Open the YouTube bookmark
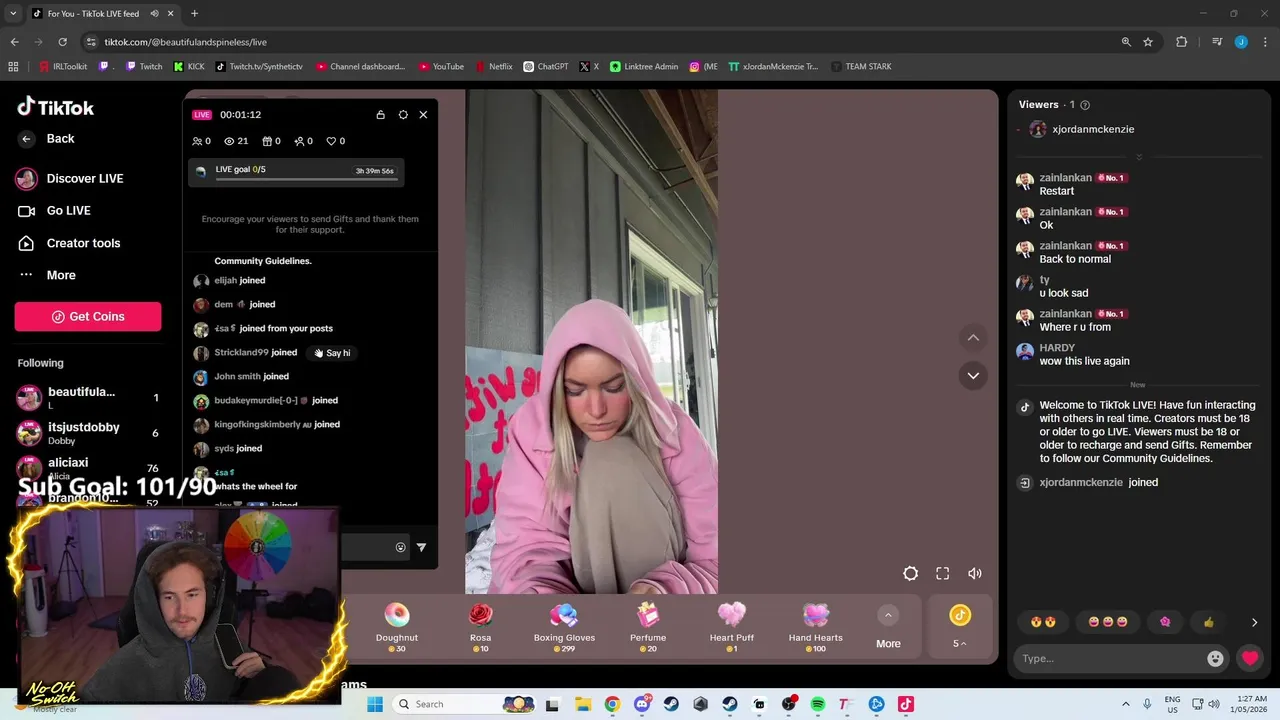 [x=441, y=67]
